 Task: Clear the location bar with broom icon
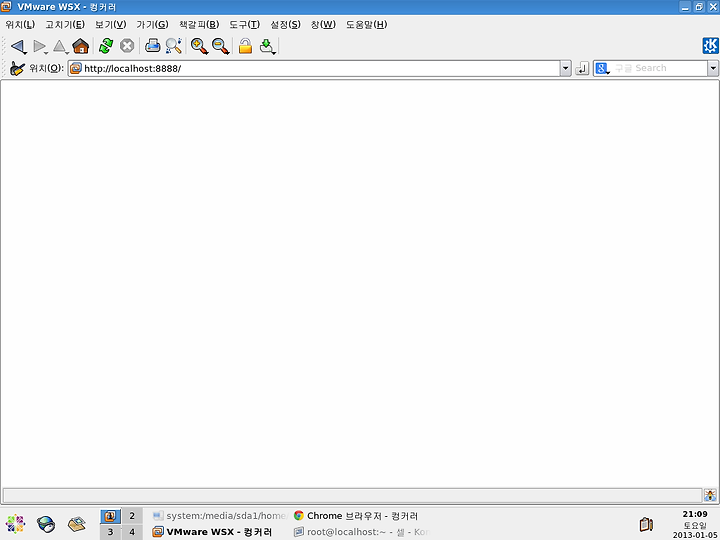17,68
